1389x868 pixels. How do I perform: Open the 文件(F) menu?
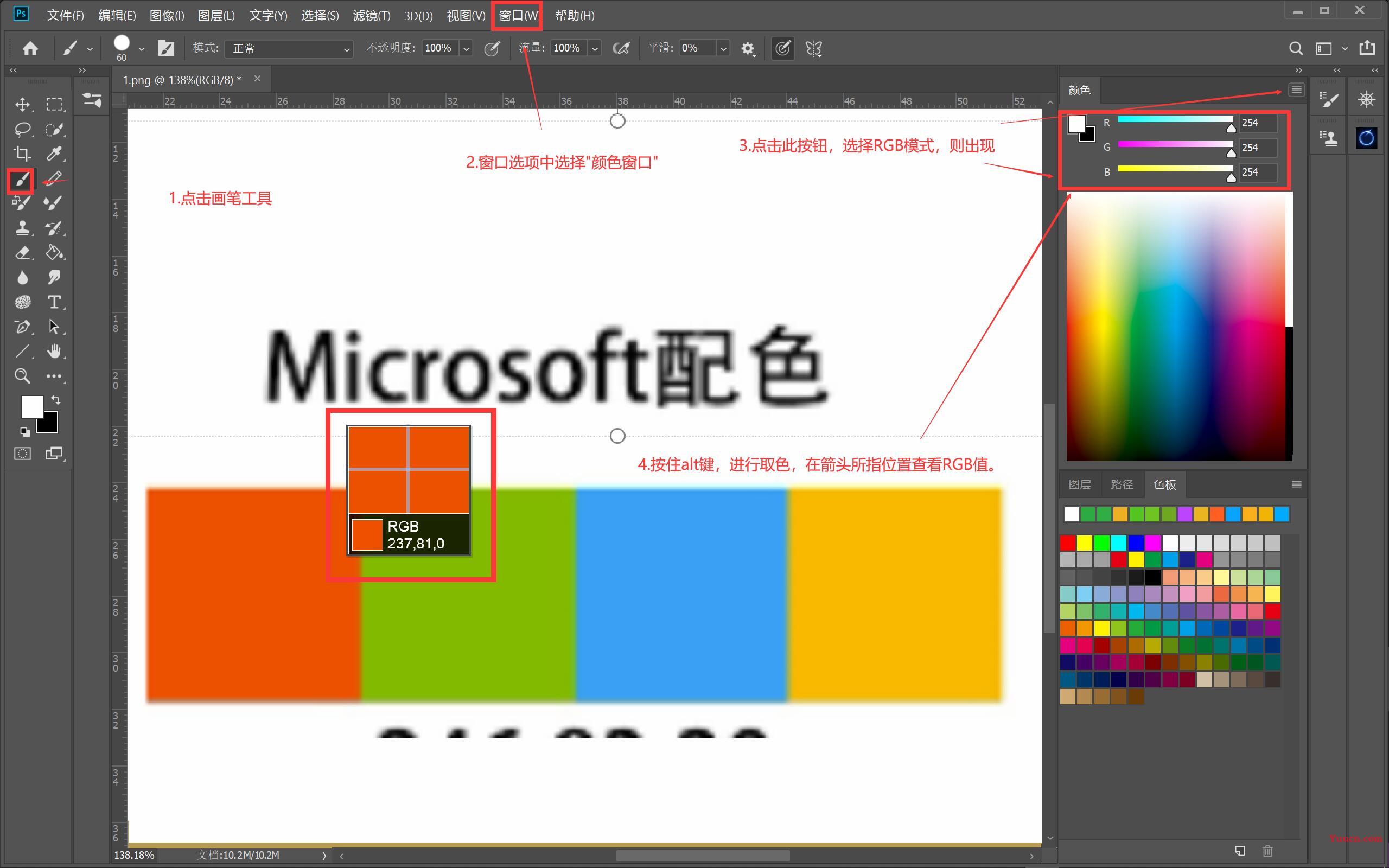[65, 16]
